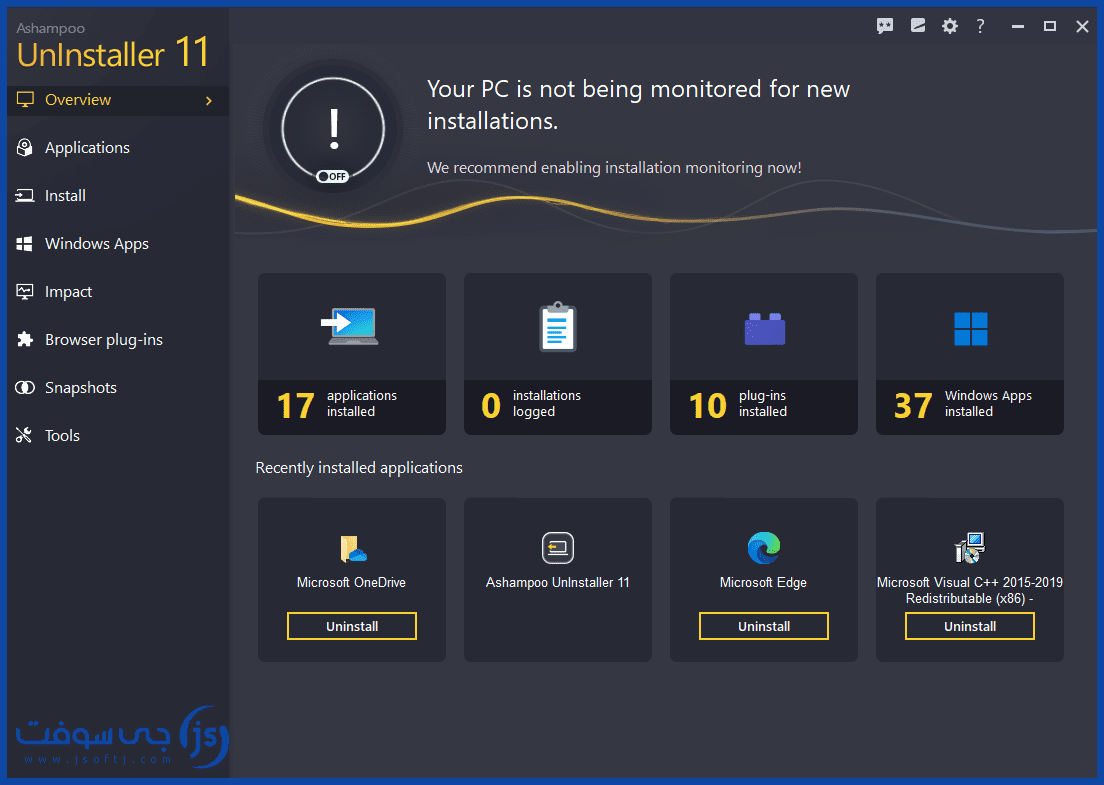The height and width of the screenshot is (785, 1104).
Task: Click the Overview monitor icon
Action: pos(25,100)
